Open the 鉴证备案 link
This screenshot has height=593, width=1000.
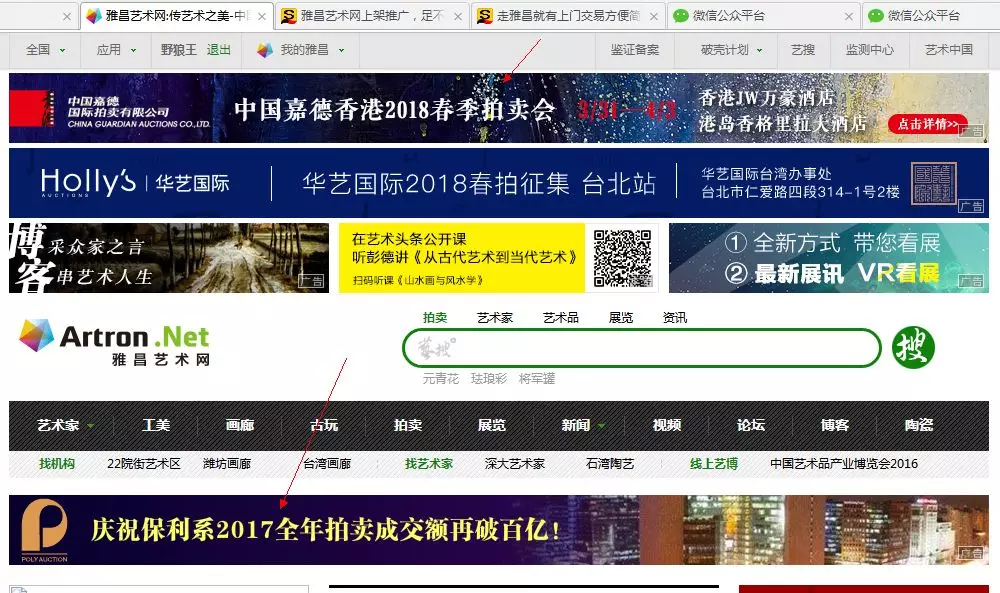635,50
